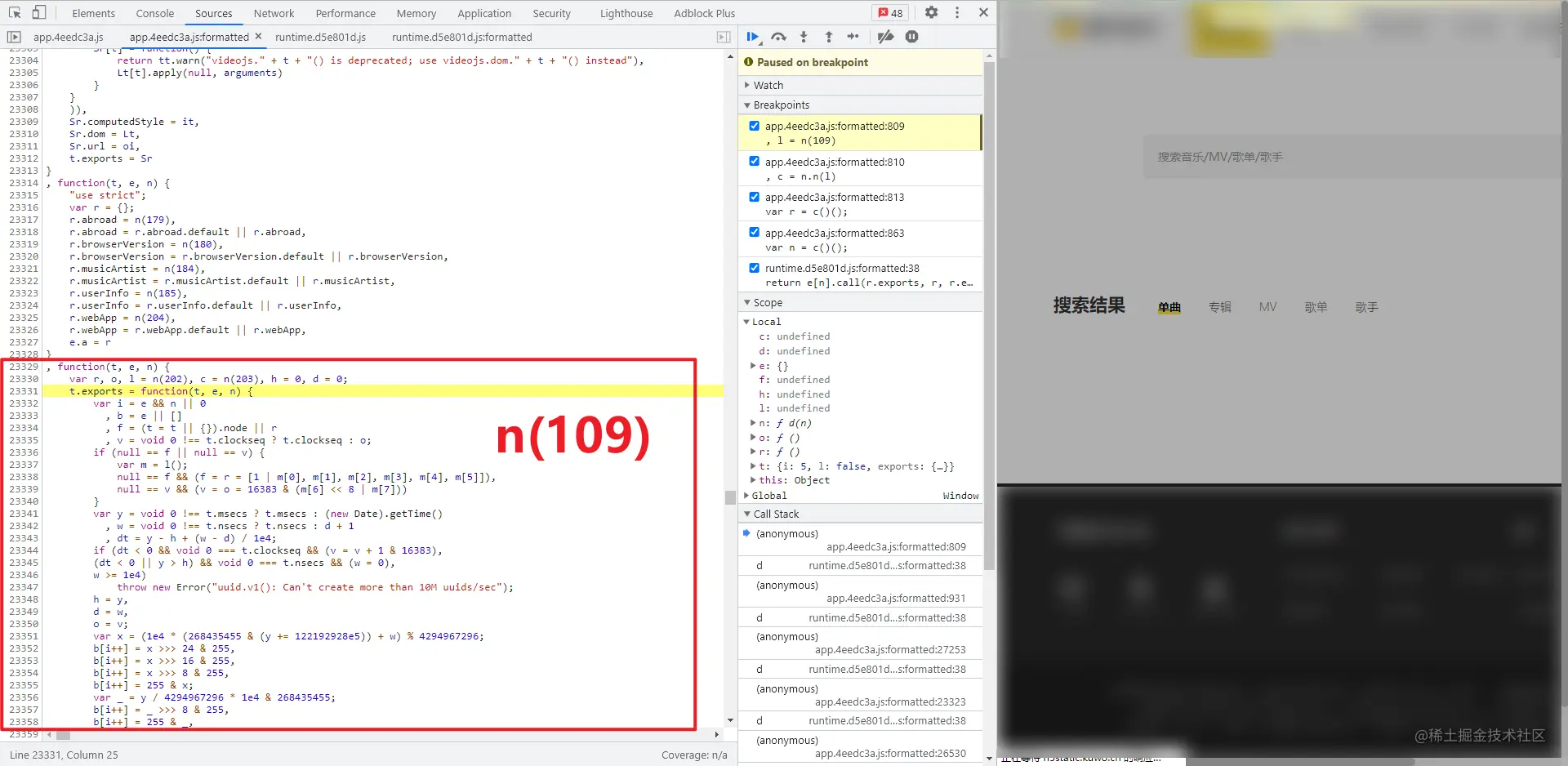Click the code editor vertical scrollbar thumb
1568x766 pixels.
tap(730, 497)
